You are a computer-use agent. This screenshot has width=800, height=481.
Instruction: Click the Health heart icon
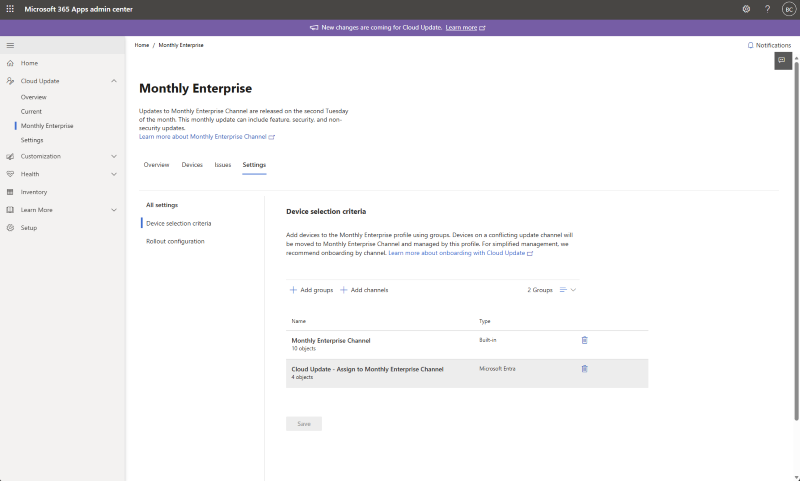[x=10, y=174]
